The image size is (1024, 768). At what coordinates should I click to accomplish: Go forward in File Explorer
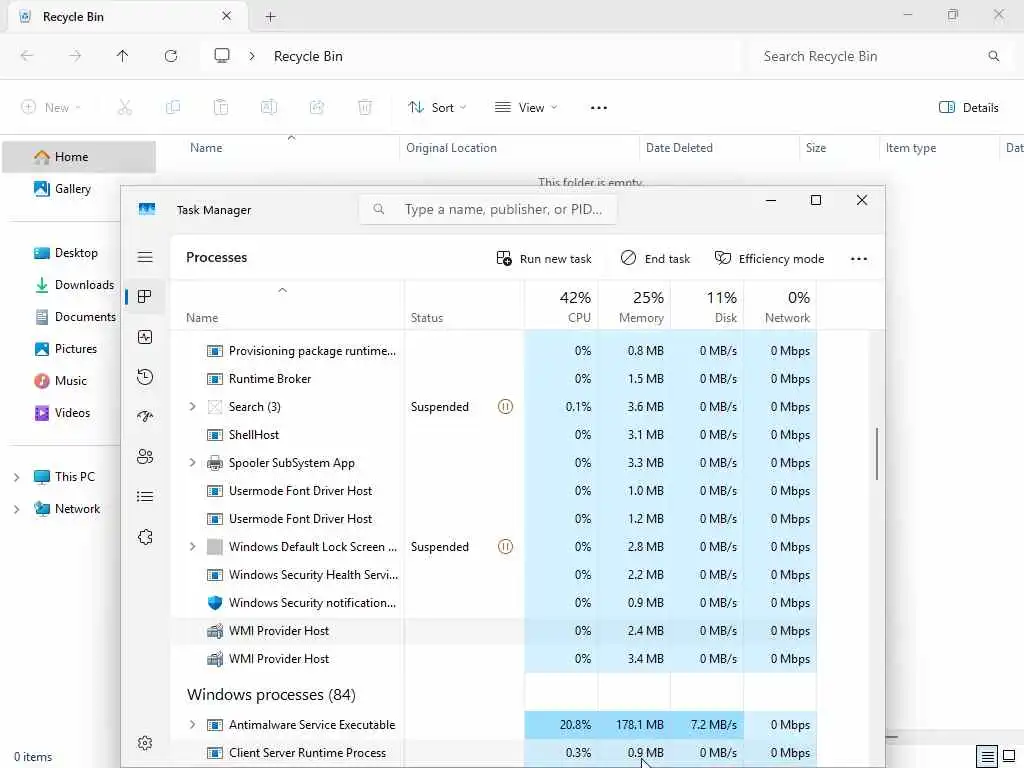[75, 56]
